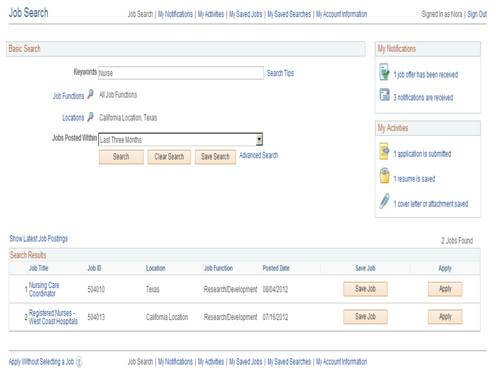The image size is (496, 385).
Task: Click the notifications received icon
Action: pos(384,95)
